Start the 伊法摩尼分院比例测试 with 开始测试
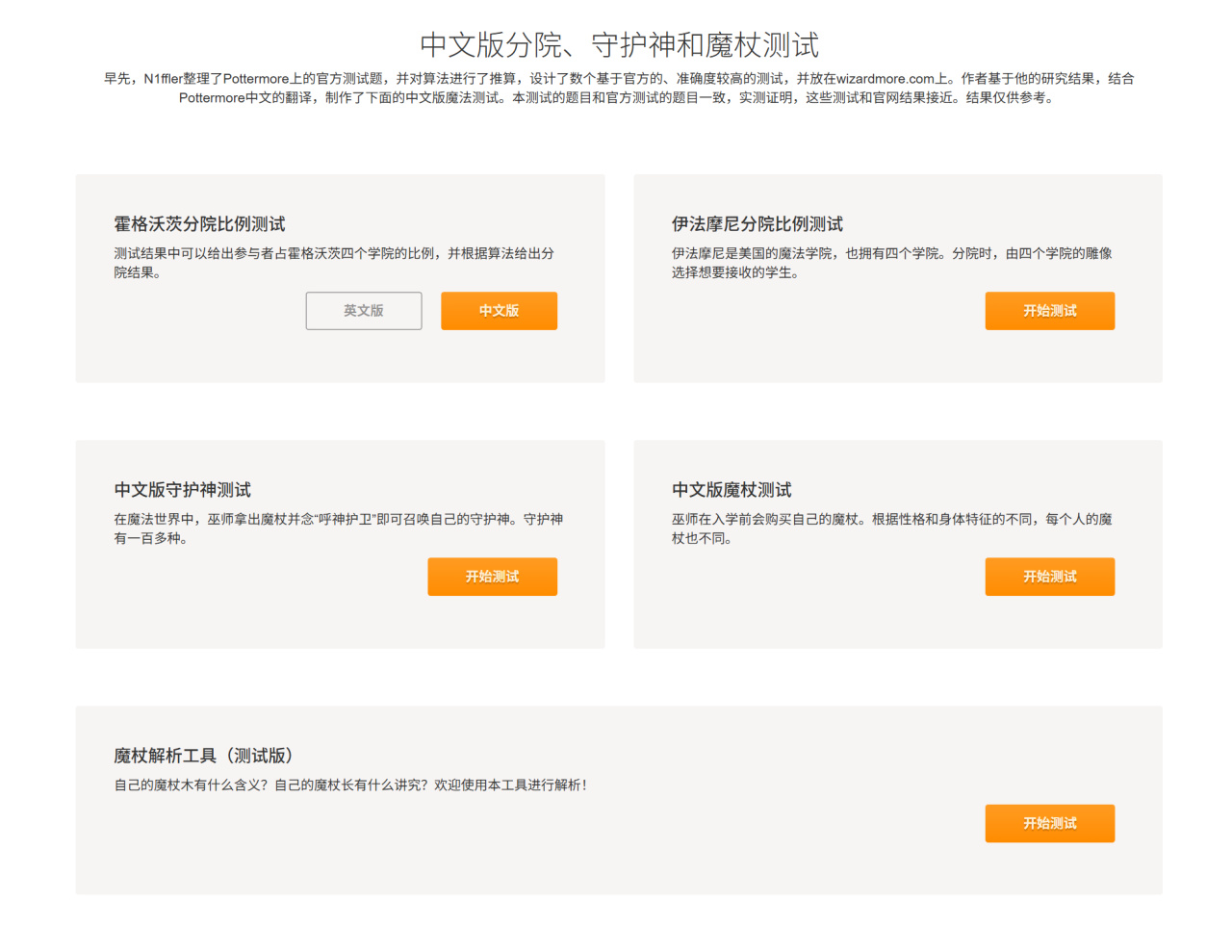This screenshot has width=1232, height=952. coord(1049,311)
